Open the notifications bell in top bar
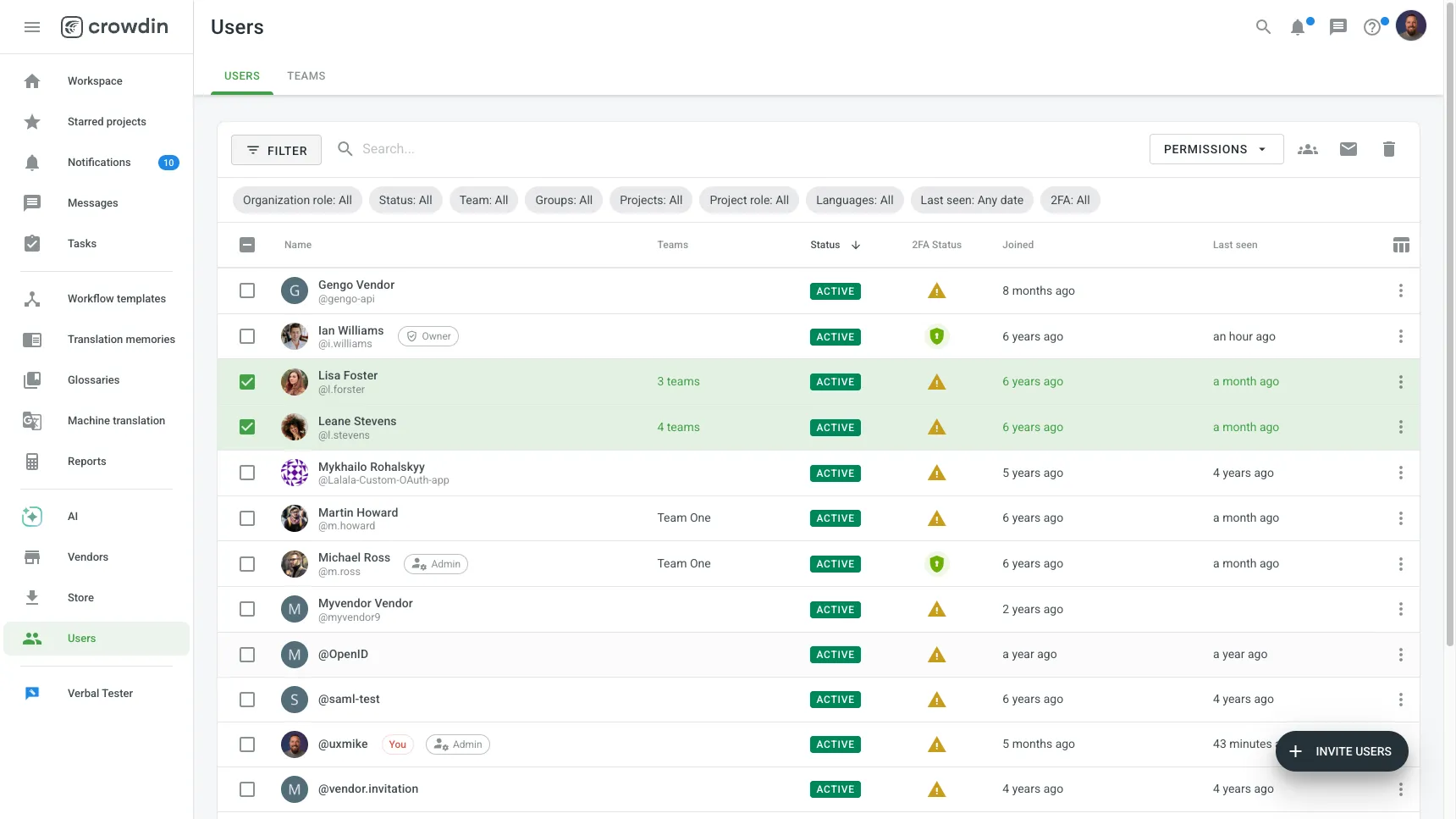The height and width of the screenshot is (819, 1456). tap(1298, 28)
